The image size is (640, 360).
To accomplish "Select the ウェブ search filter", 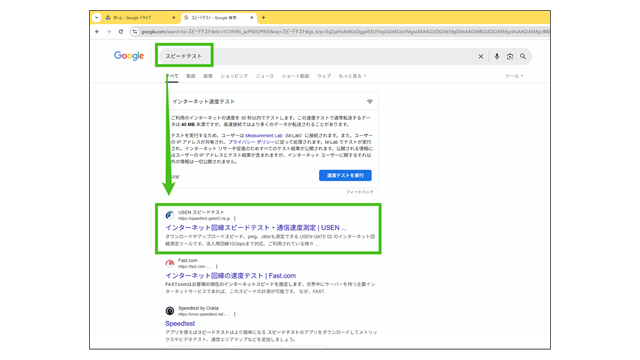I will click(x=324, y=76).
